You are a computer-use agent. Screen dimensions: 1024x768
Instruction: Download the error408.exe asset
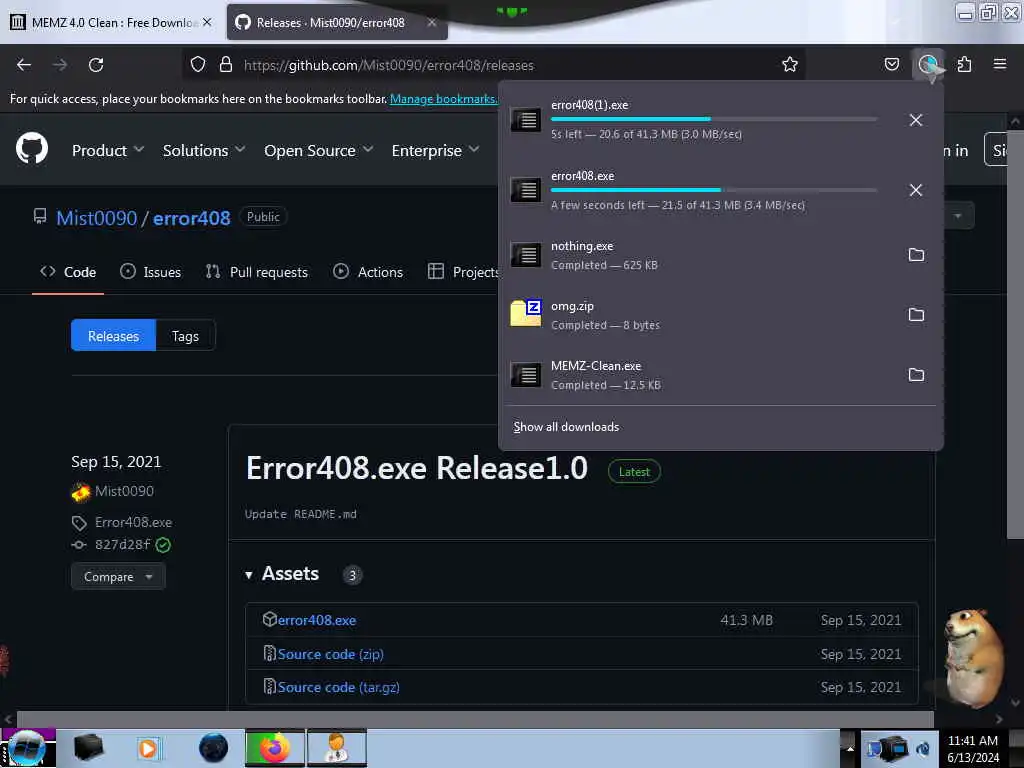tap(317, 620)
